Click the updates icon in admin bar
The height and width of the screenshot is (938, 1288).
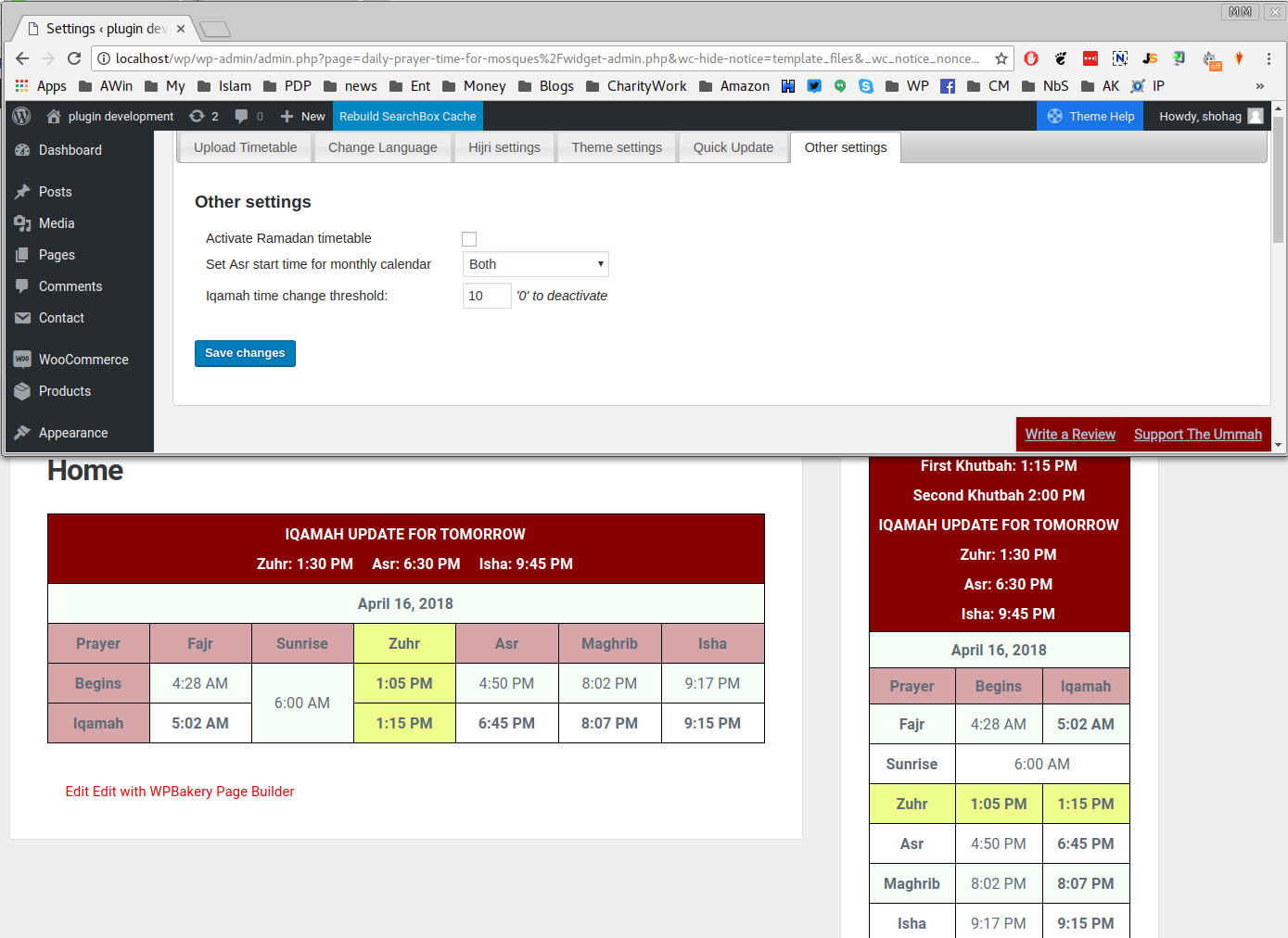(197, 116)
